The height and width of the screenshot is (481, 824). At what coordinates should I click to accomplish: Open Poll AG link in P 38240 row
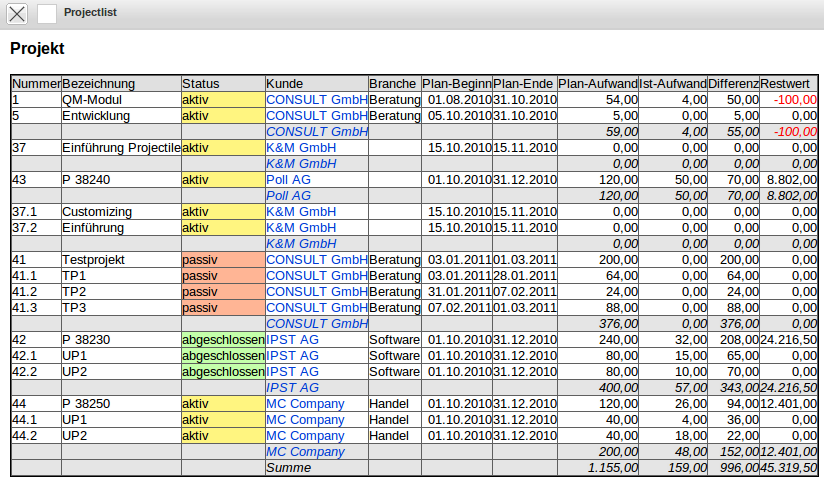288,180
